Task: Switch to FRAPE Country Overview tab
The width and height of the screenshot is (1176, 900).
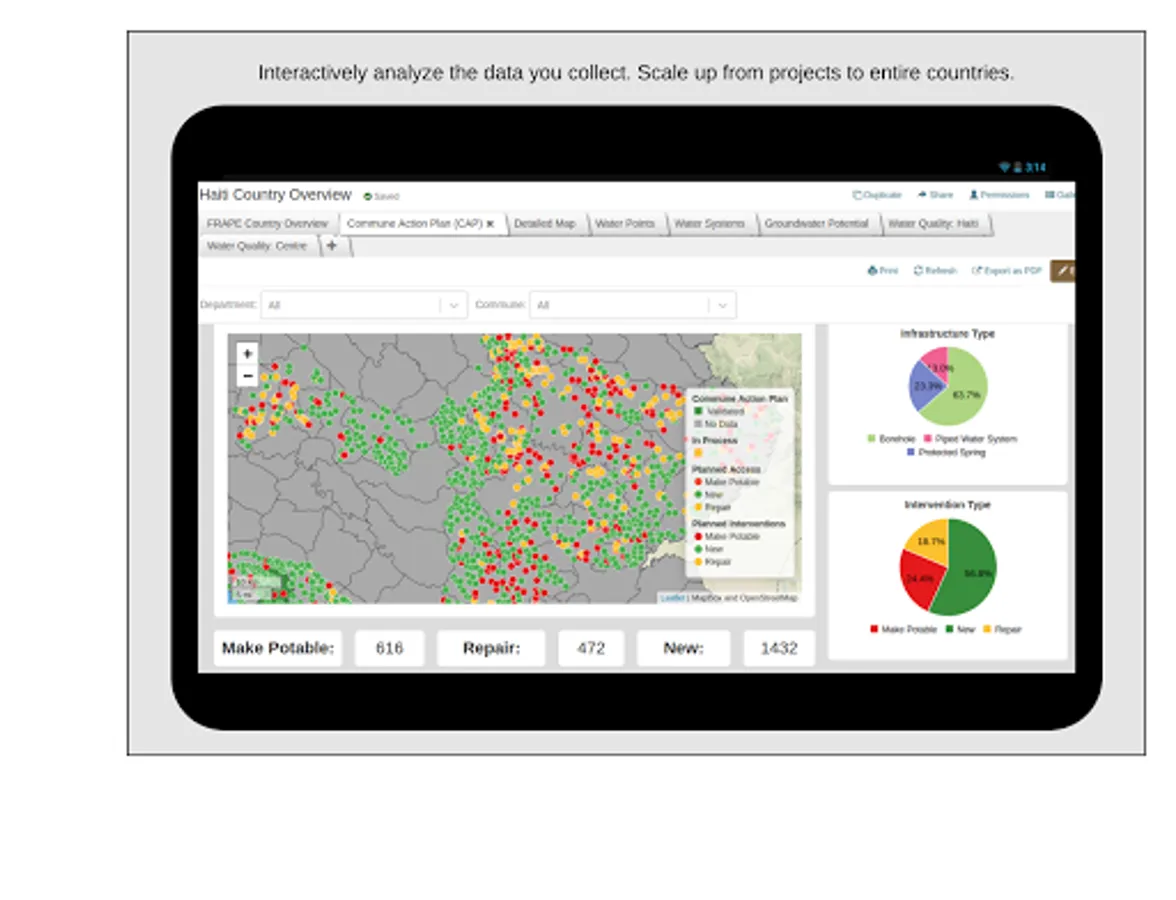Action: [267, 224]
